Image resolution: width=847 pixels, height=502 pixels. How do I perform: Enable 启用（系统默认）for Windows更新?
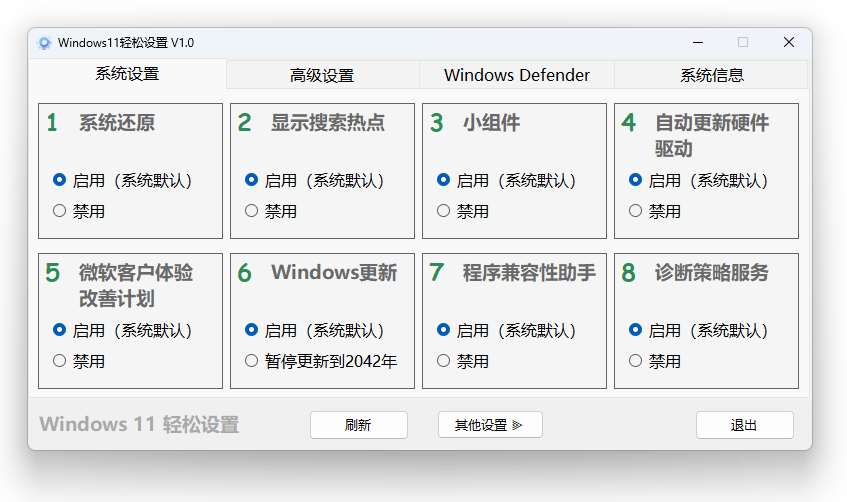pyautogui.click(x=252, y=330)
